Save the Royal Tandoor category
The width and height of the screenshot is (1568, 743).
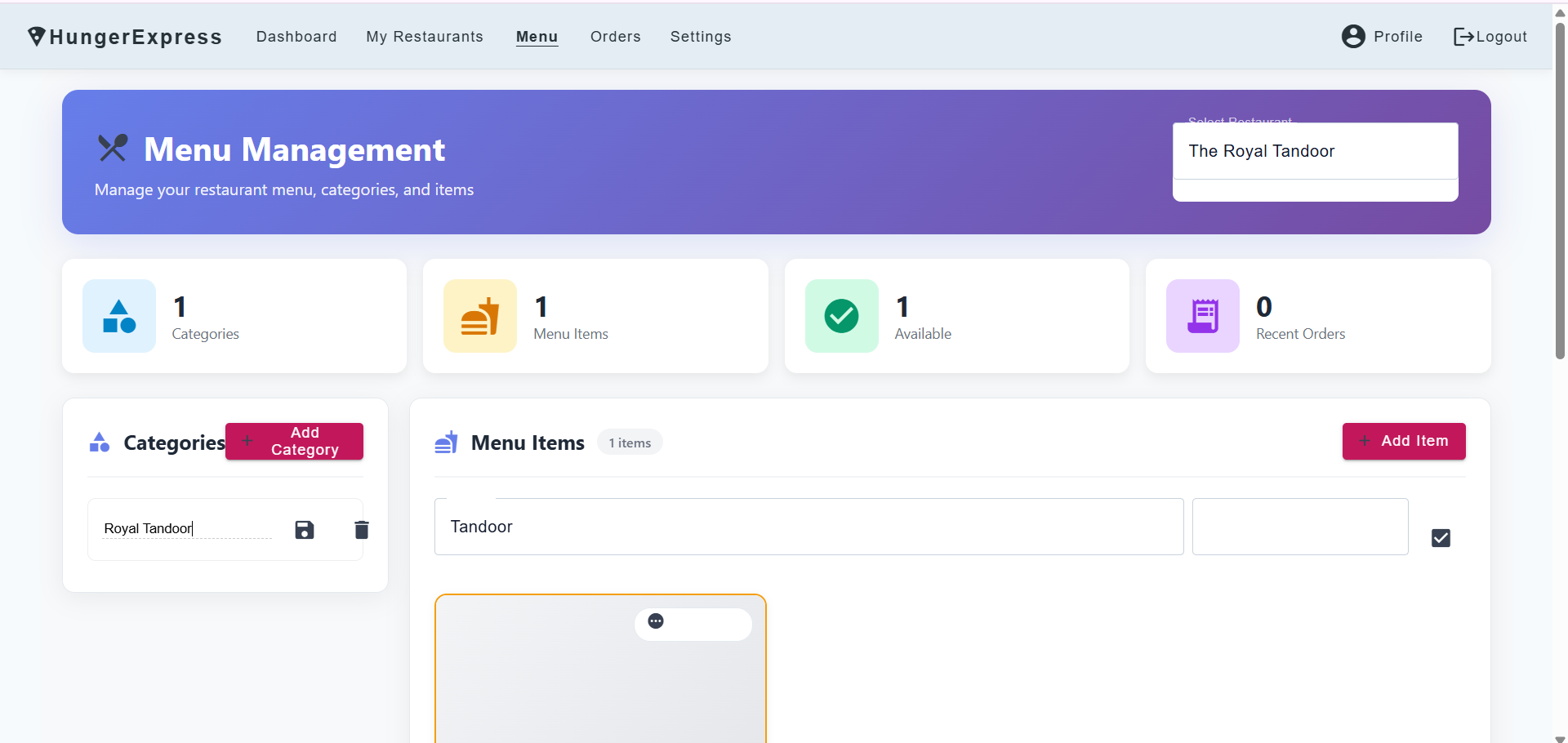pos(305,530)
